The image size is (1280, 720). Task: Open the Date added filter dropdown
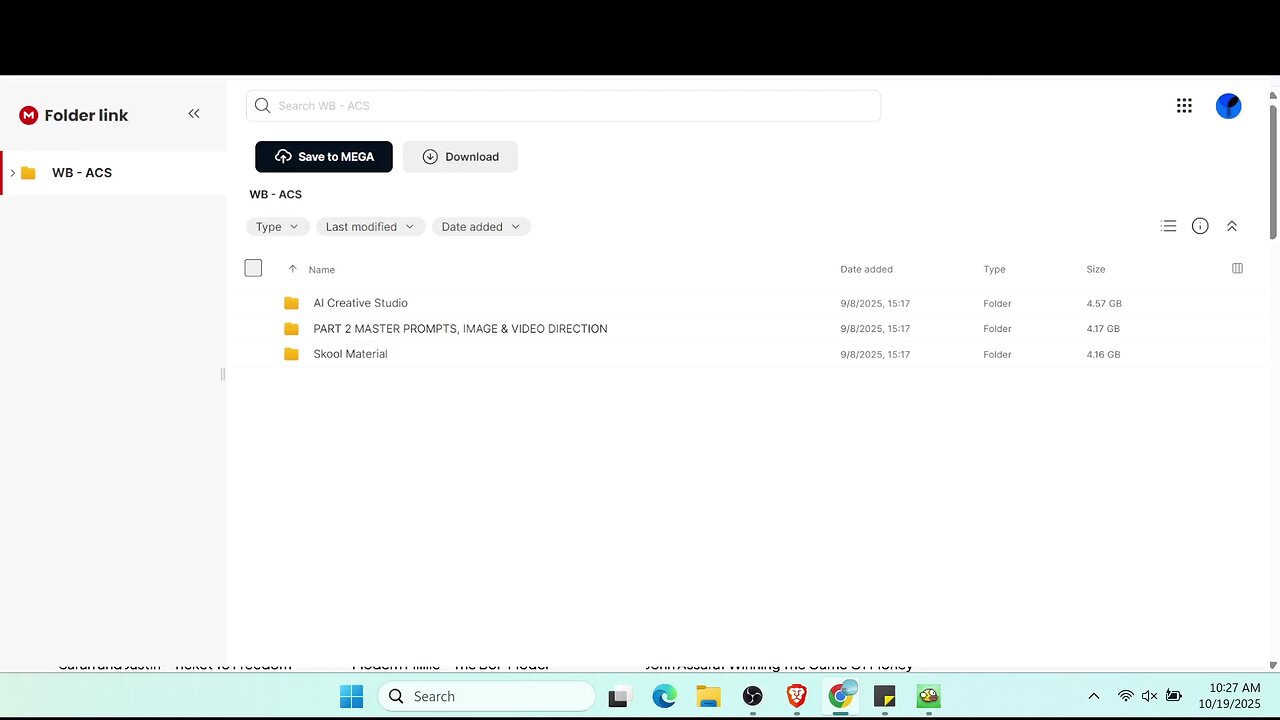481,227
